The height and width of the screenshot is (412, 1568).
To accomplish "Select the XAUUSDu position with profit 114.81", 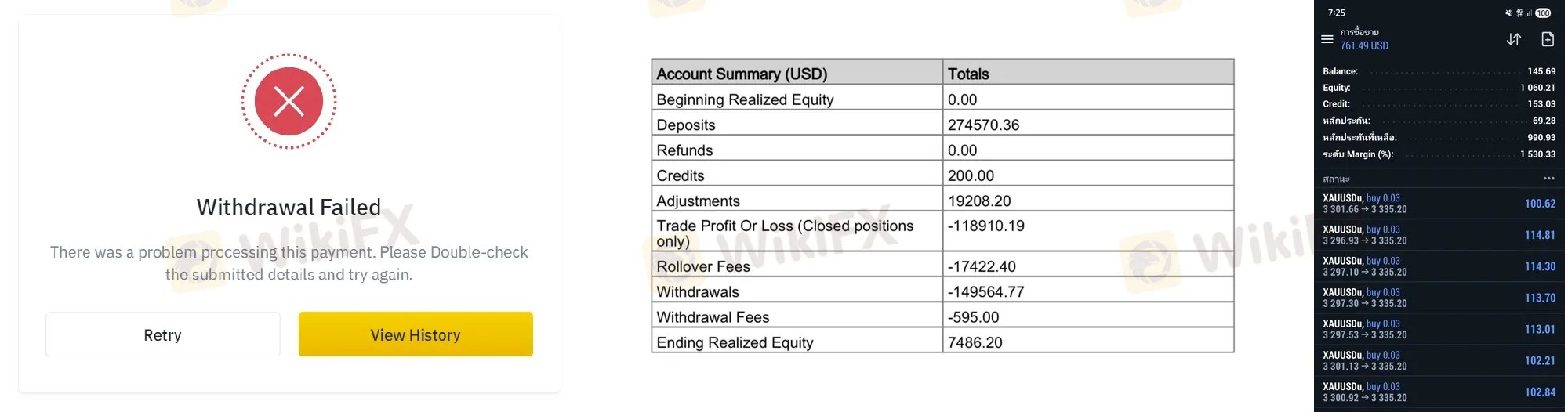I will (x=1439, y=235).
